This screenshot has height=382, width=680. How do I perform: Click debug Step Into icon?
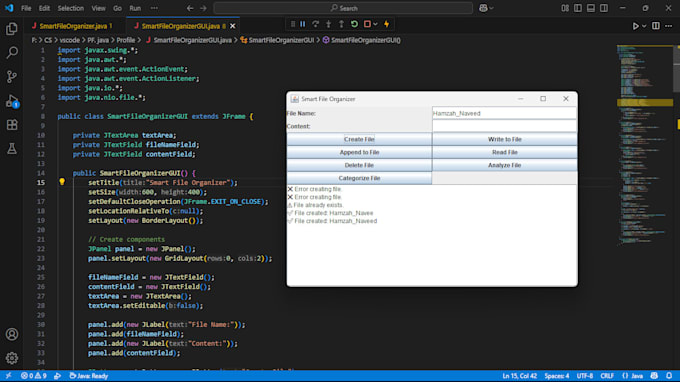pyautogui.click(x=329, y=24)
